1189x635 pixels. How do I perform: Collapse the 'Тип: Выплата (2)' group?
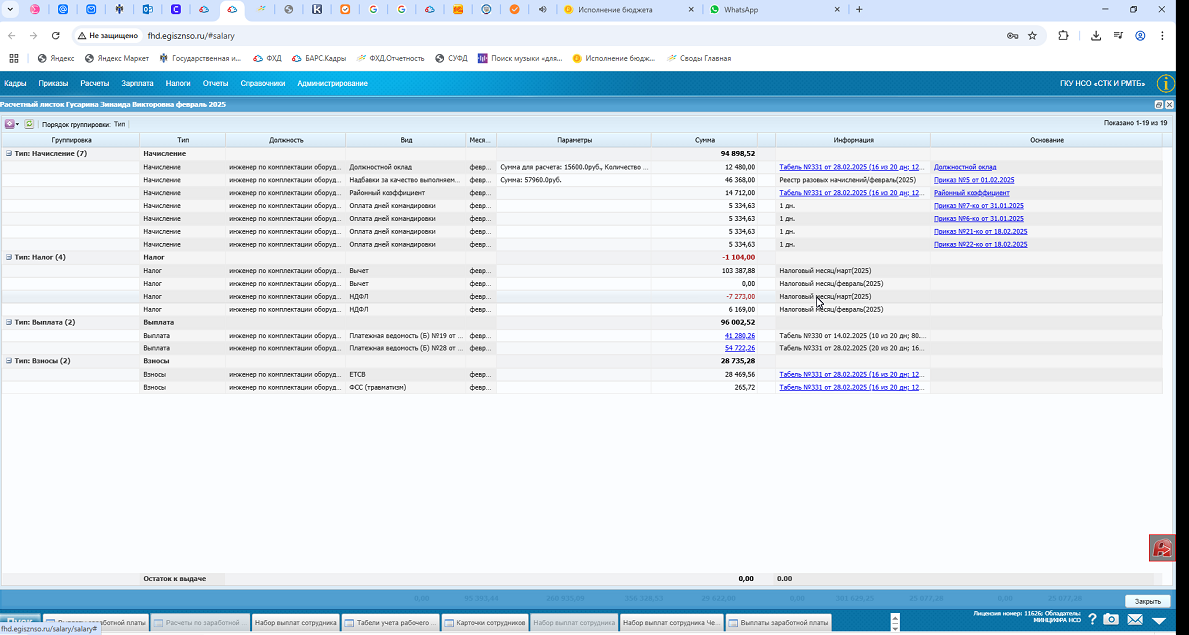pos(9,322)
